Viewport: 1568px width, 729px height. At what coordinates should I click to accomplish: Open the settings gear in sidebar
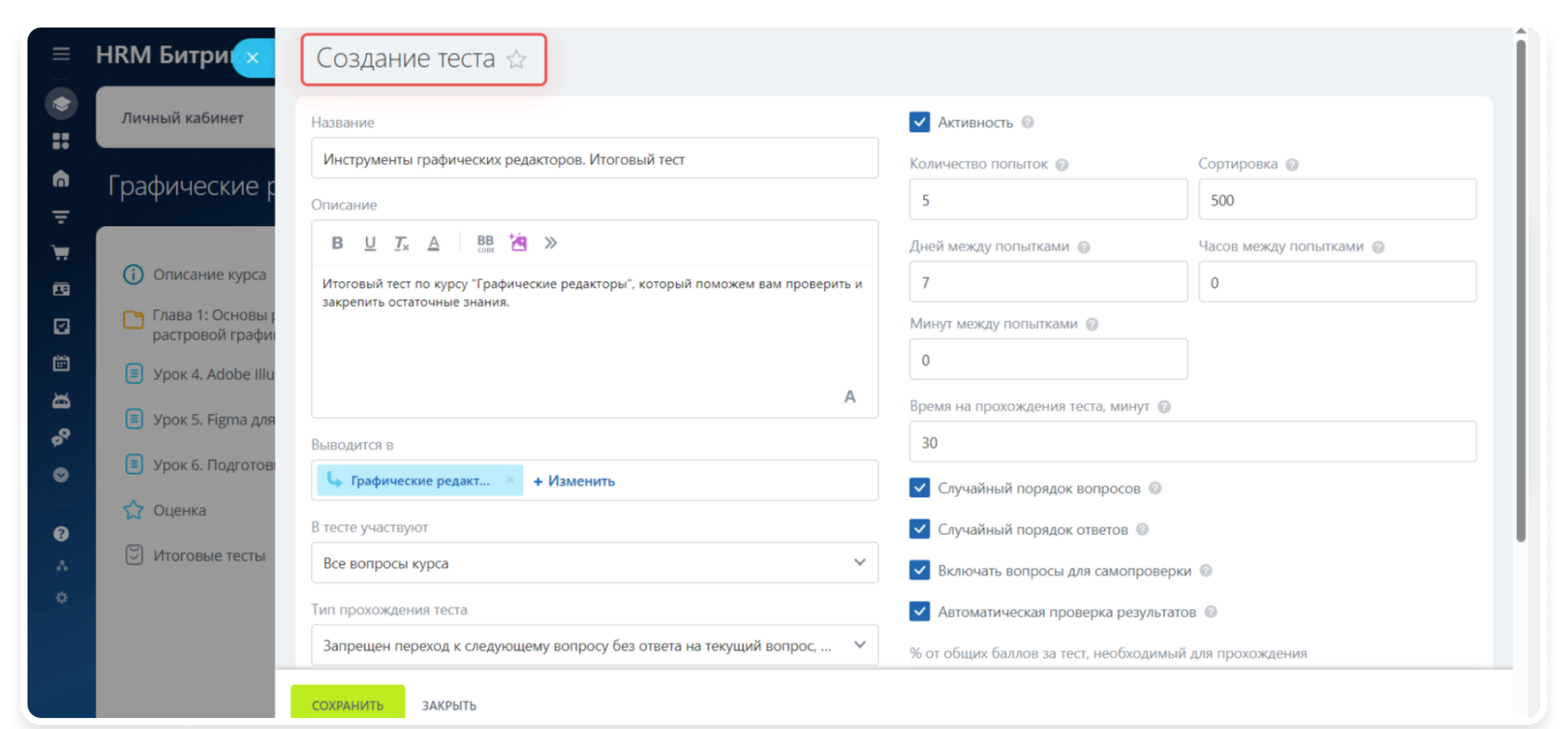coord(62,597)
